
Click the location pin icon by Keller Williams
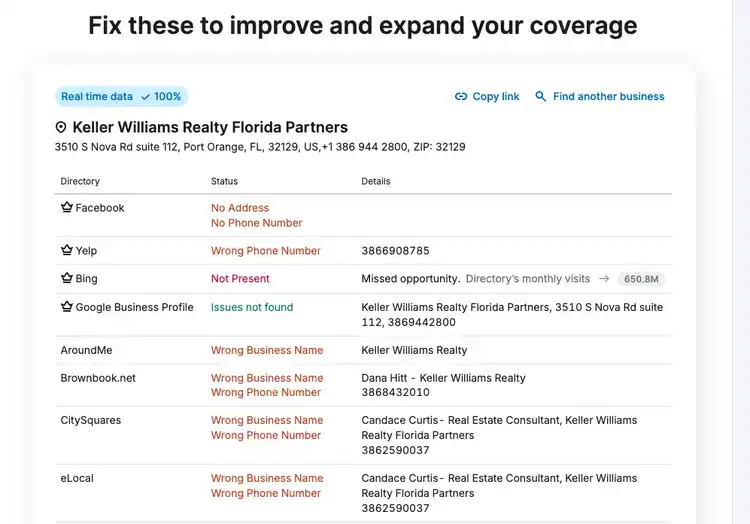pos(61,127)
